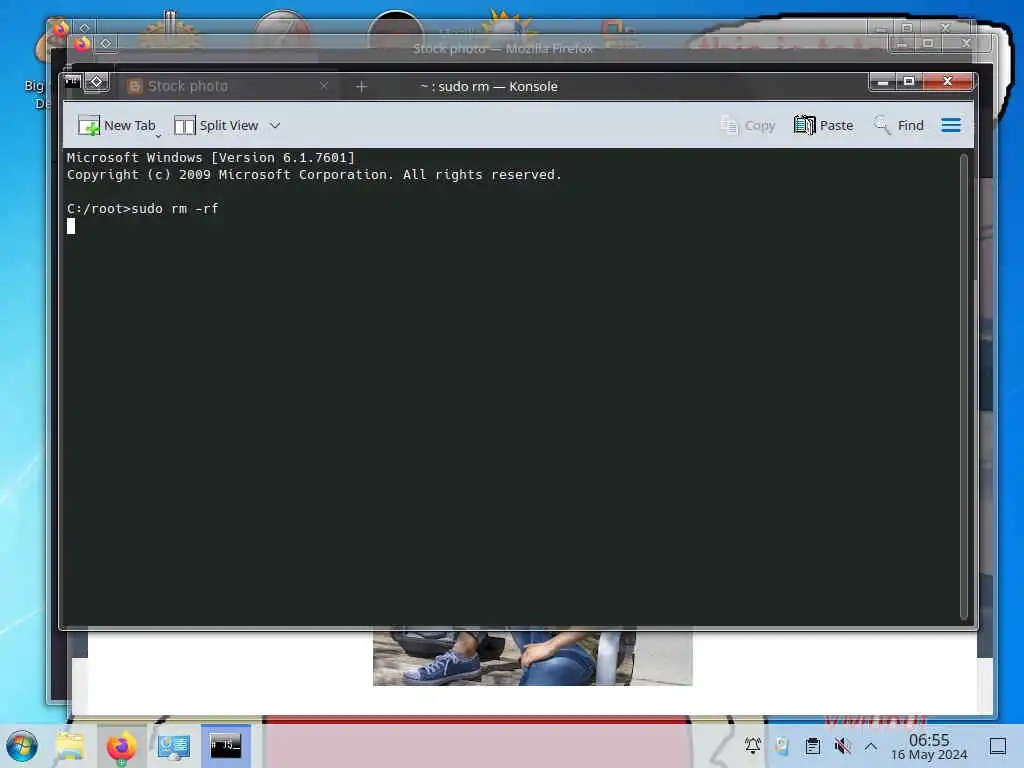
Task: Open the Find search tool
Action: pos(899,125)
